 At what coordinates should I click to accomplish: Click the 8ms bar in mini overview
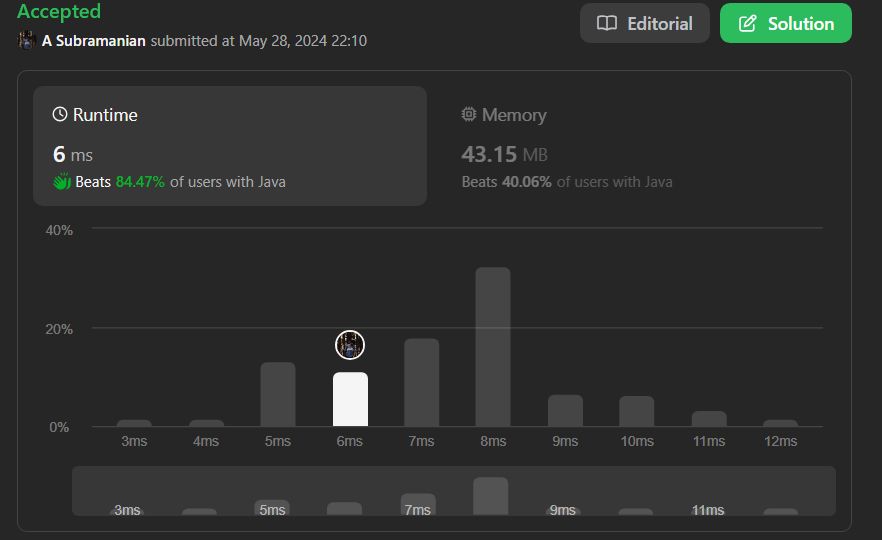point(490,496)
